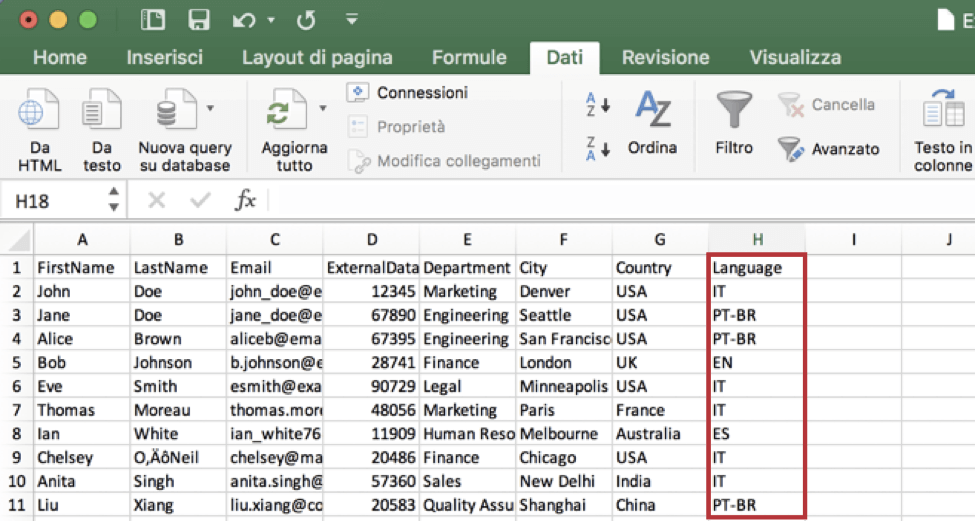The height and width of the screenshot is (521, 975).
Task: Click the save floppy disk icon
Action: point(199,19)
